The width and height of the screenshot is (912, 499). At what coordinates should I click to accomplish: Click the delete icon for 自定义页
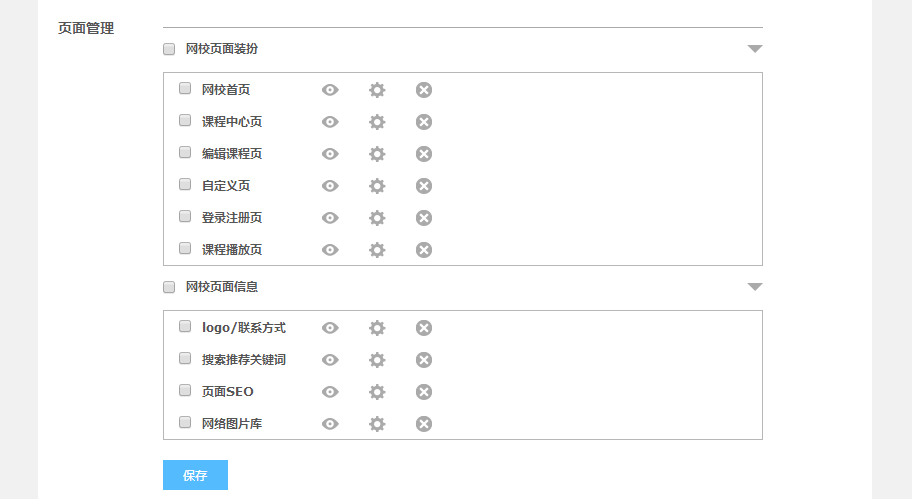424,186
